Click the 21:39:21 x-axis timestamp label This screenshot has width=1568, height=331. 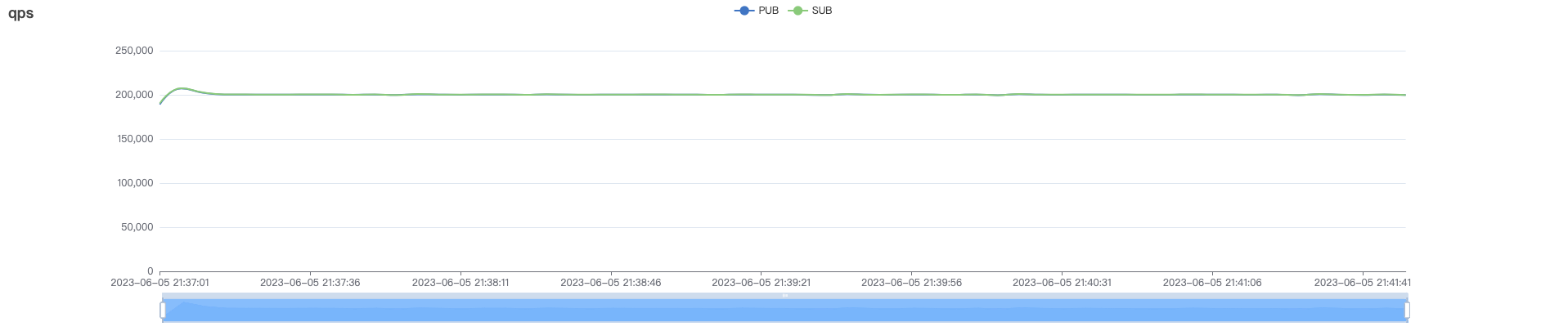click(x=761, y=283)
